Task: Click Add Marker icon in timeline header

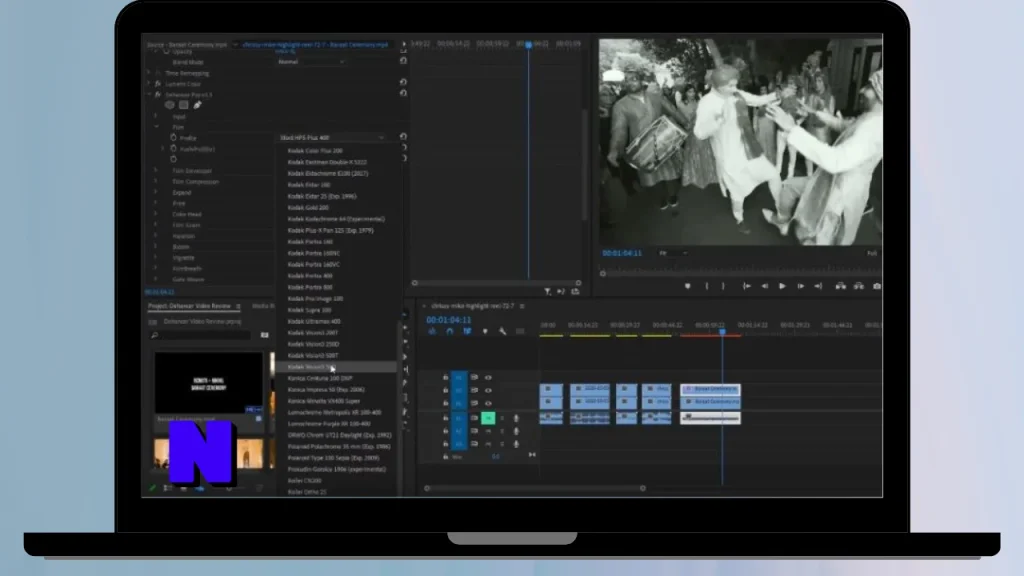Action: (485, 332)
